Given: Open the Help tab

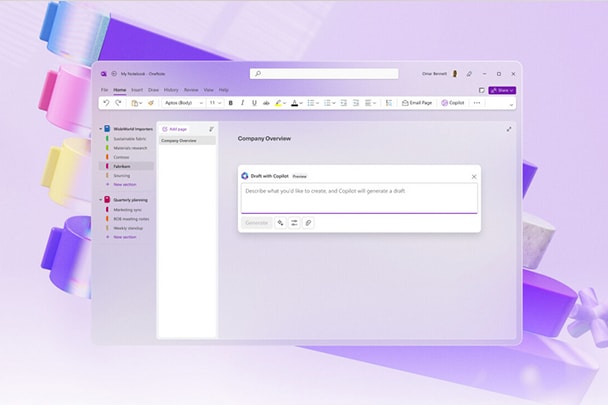Looking at the screenshot, I should tap(223, 90).
